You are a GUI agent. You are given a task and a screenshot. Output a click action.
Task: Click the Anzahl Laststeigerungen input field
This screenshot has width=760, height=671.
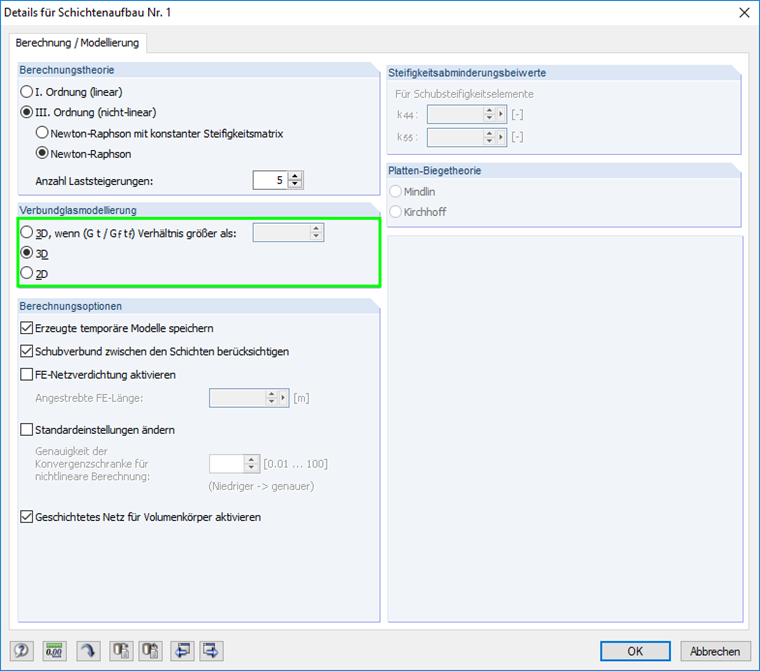pyautogui.click(x=270, y=180)
